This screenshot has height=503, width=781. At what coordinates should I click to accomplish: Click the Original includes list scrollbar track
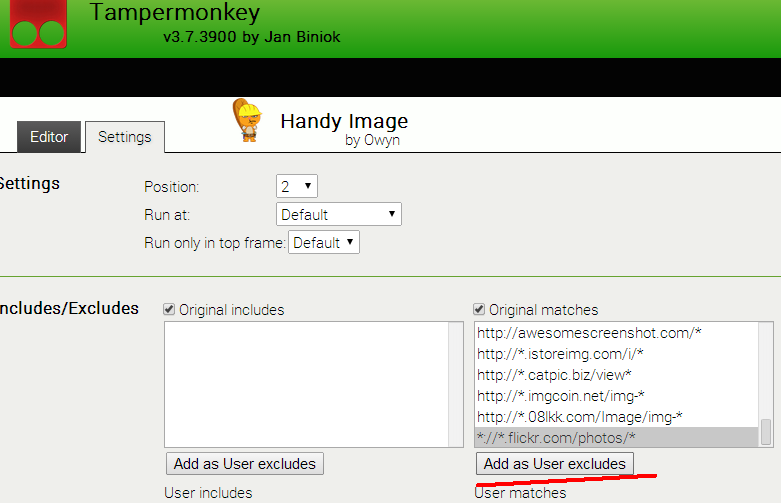tap(456, 384)
